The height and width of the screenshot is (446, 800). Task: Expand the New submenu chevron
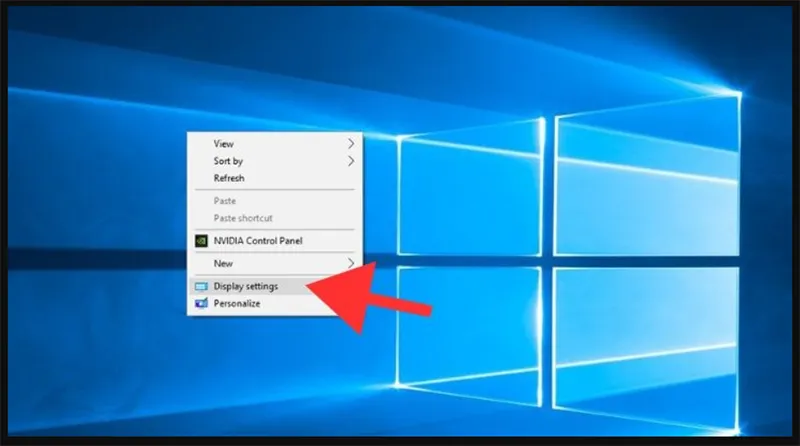tap(351, 263)
